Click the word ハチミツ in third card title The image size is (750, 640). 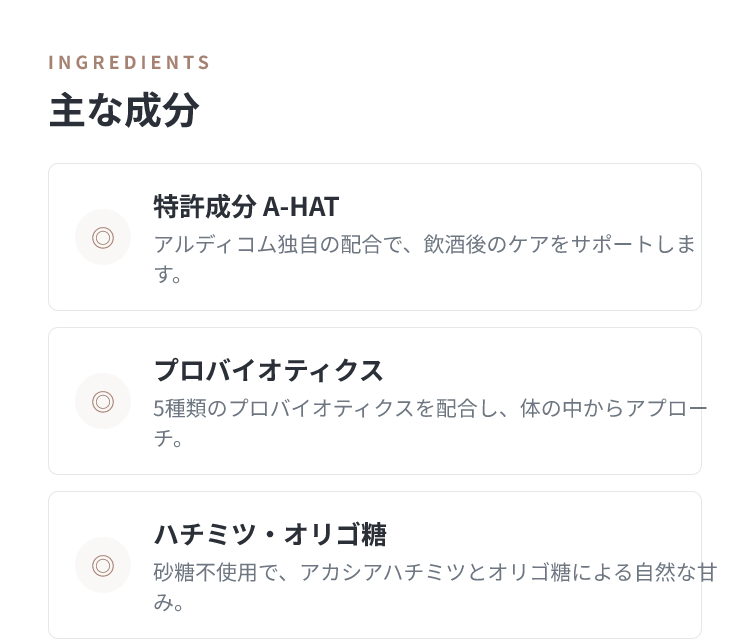coord(205,535)
